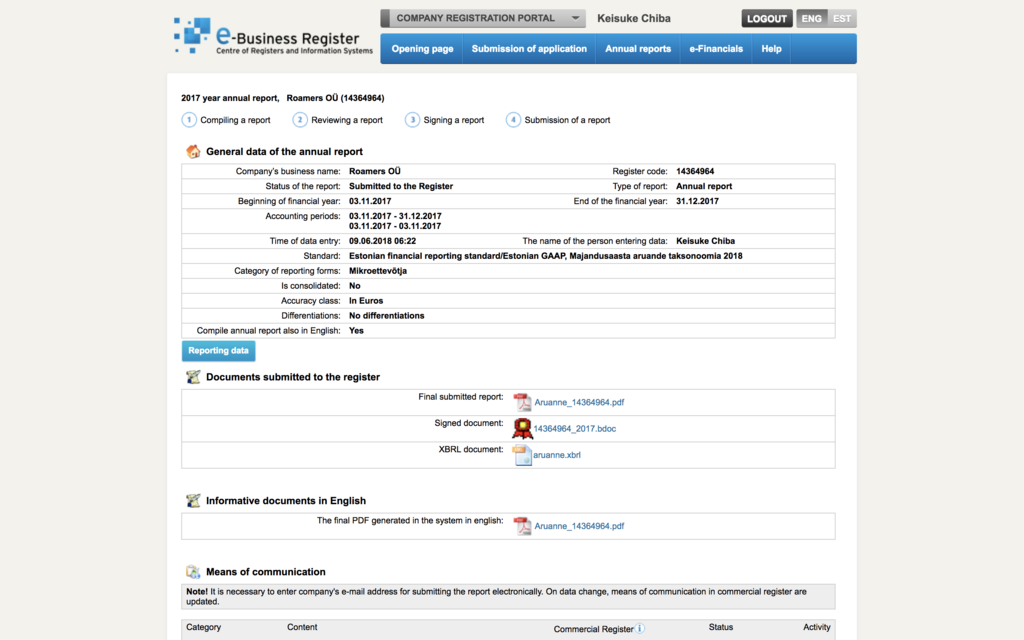The image size is (1024, 640).
Task: Open the Help tab
Action: [771, 49]
